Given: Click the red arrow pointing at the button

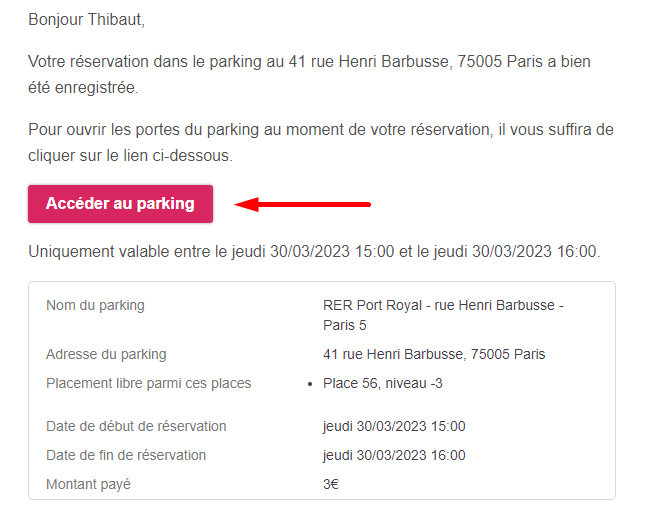Looking at the screenshot, I should click(302, 204).
